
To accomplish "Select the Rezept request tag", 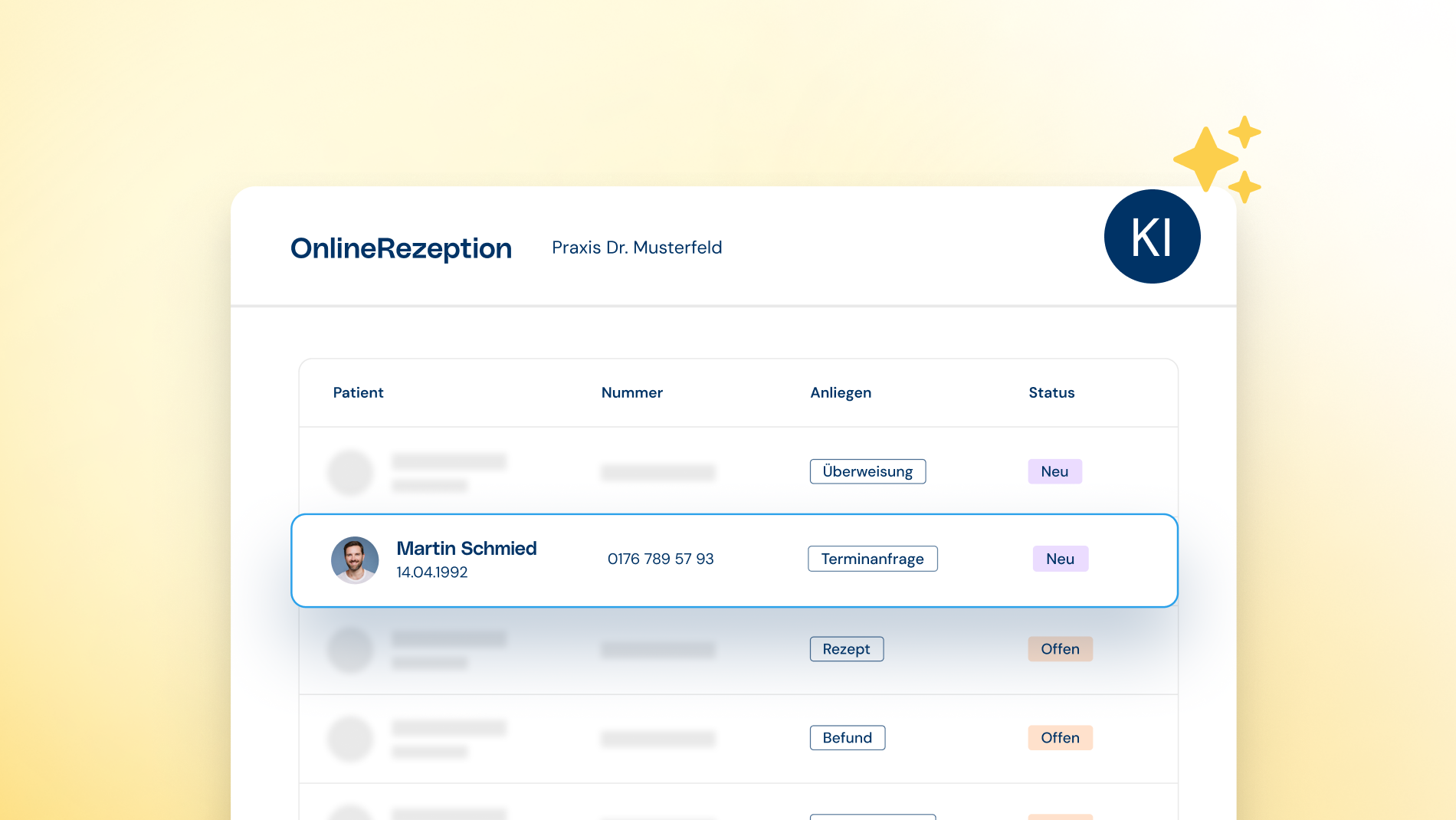I will pyautogui.click(x=846, y=649).
